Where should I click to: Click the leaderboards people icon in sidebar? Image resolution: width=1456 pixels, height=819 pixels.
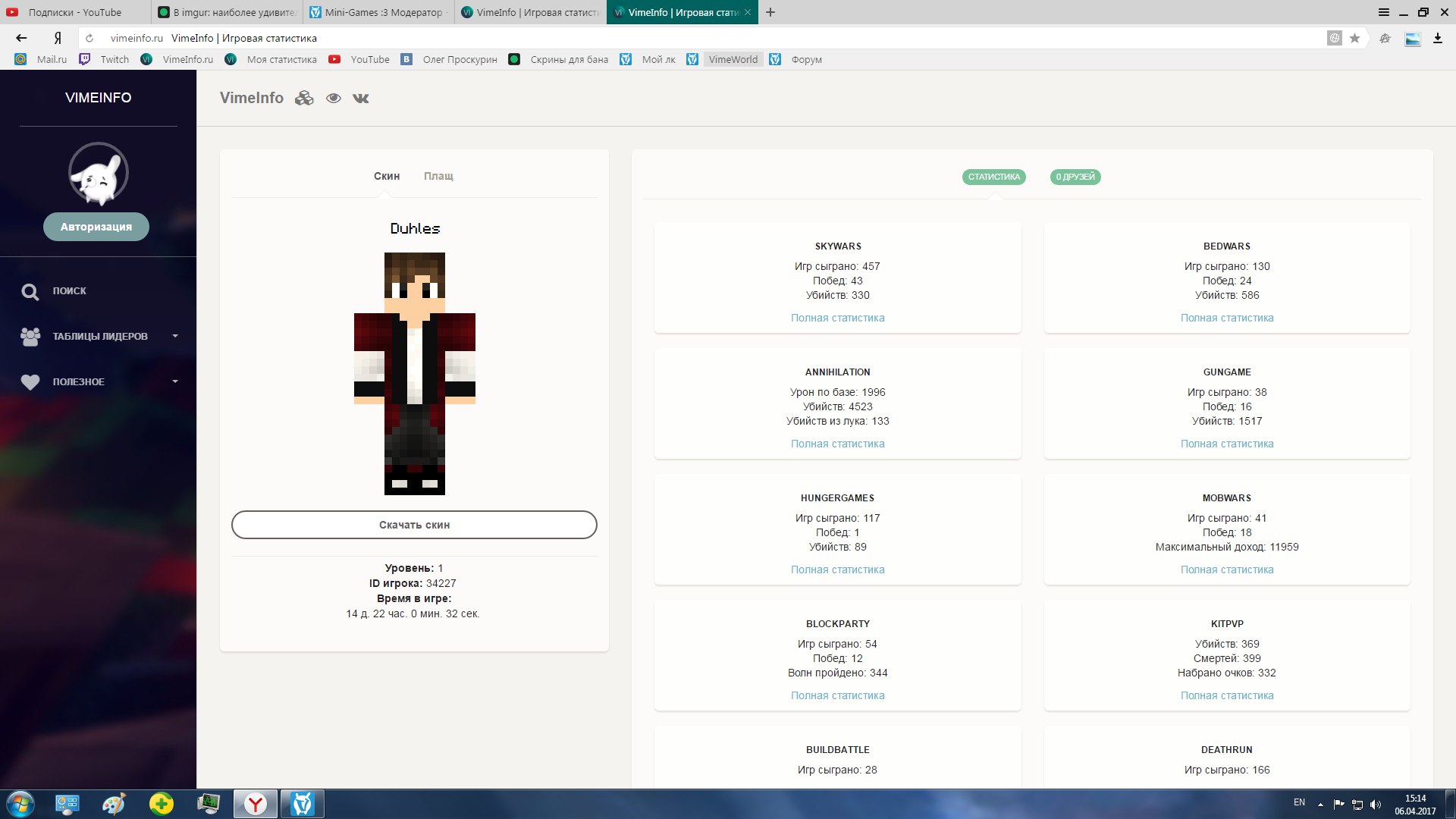click(30, 337)
